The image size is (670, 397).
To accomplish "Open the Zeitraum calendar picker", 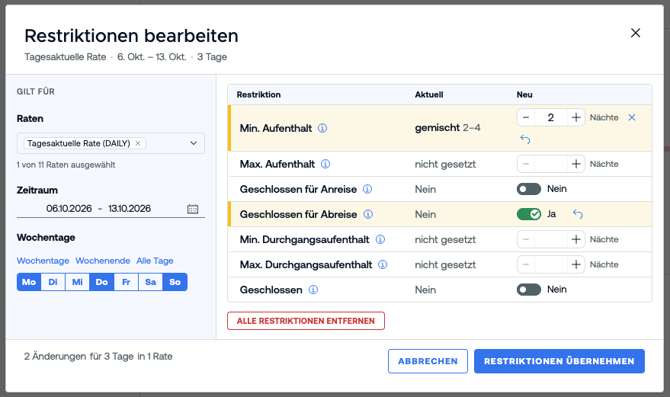I will click(193, 209).
